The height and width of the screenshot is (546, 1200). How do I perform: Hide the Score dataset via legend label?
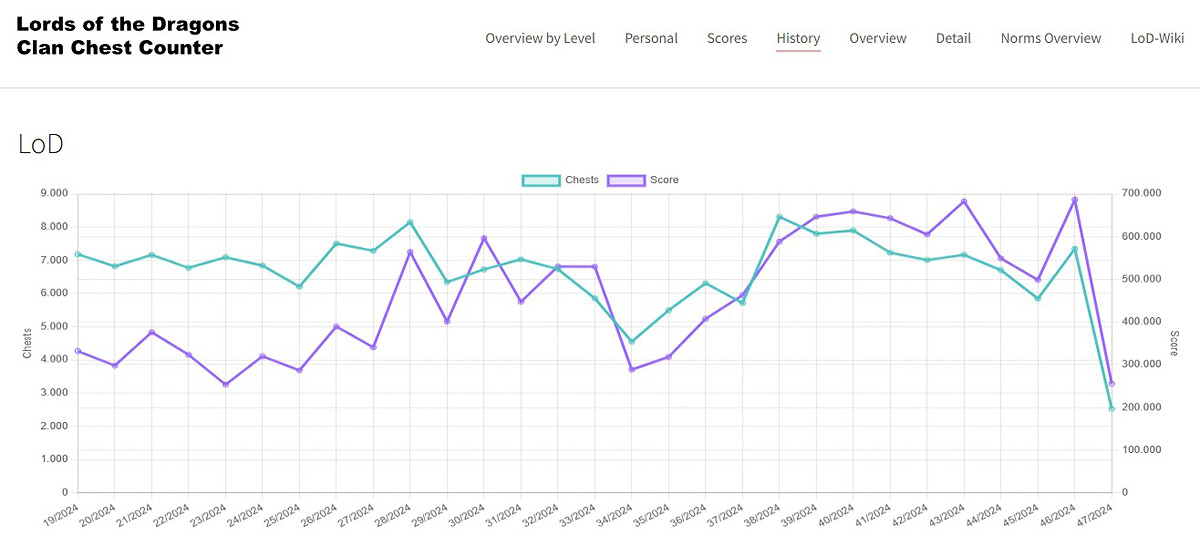point(664,180)
